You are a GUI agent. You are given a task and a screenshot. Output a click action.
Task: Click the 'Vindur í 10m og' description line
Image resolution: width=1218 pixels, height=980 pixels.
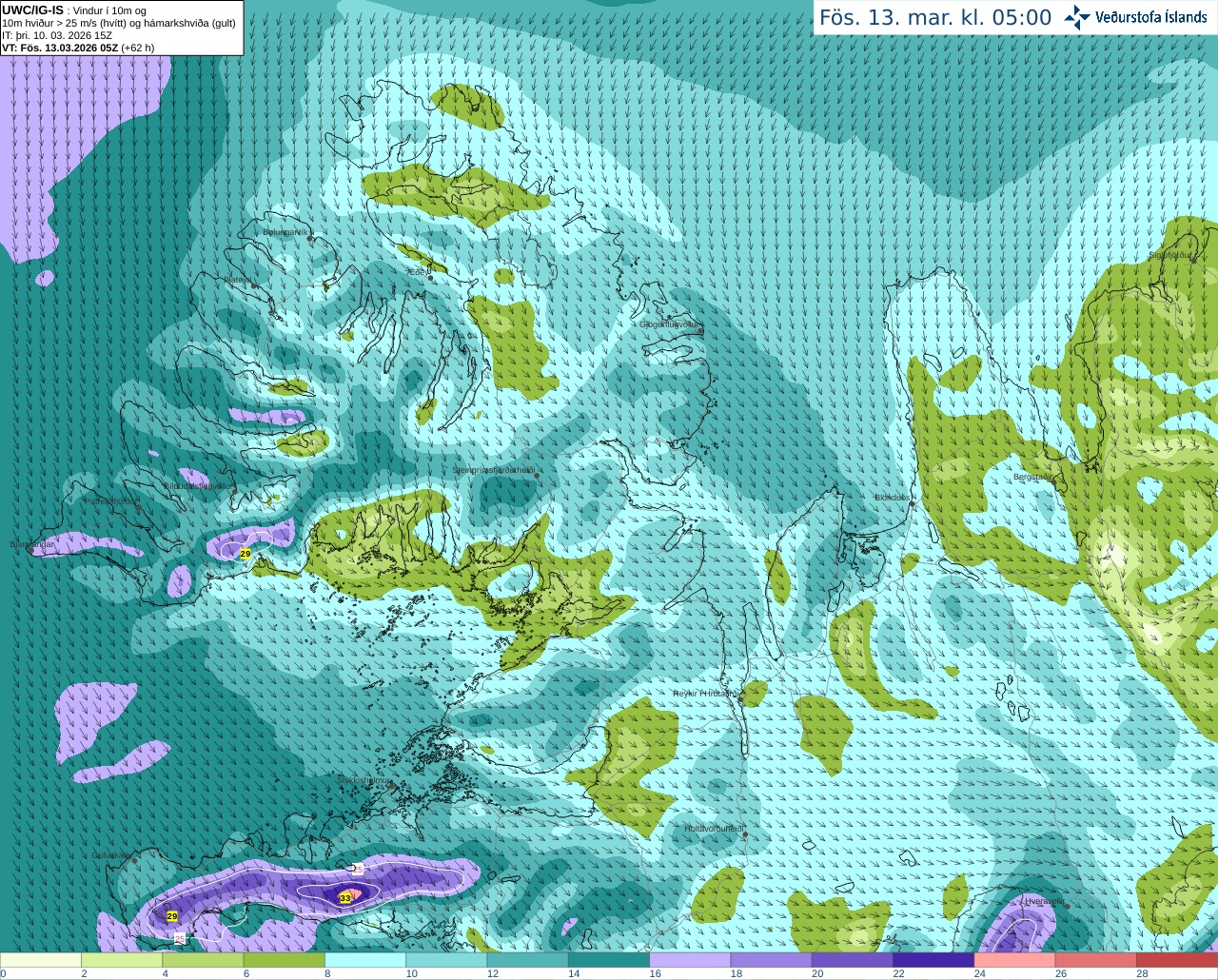109,10
